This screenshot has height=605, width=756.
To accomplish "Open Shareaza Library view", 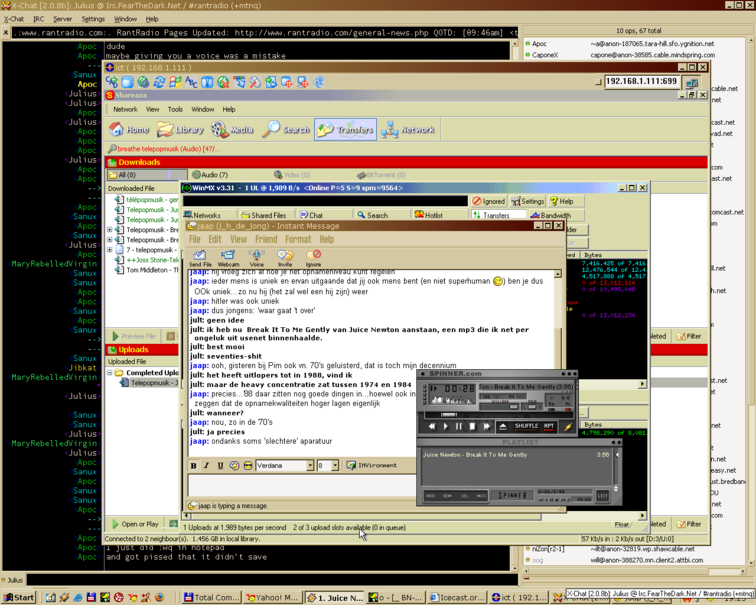I will click(x=179, y=130).
